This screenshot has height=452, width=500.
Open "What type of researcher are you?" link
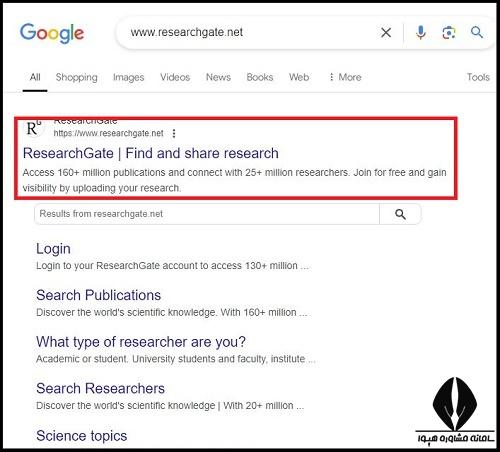pos(141,342)
